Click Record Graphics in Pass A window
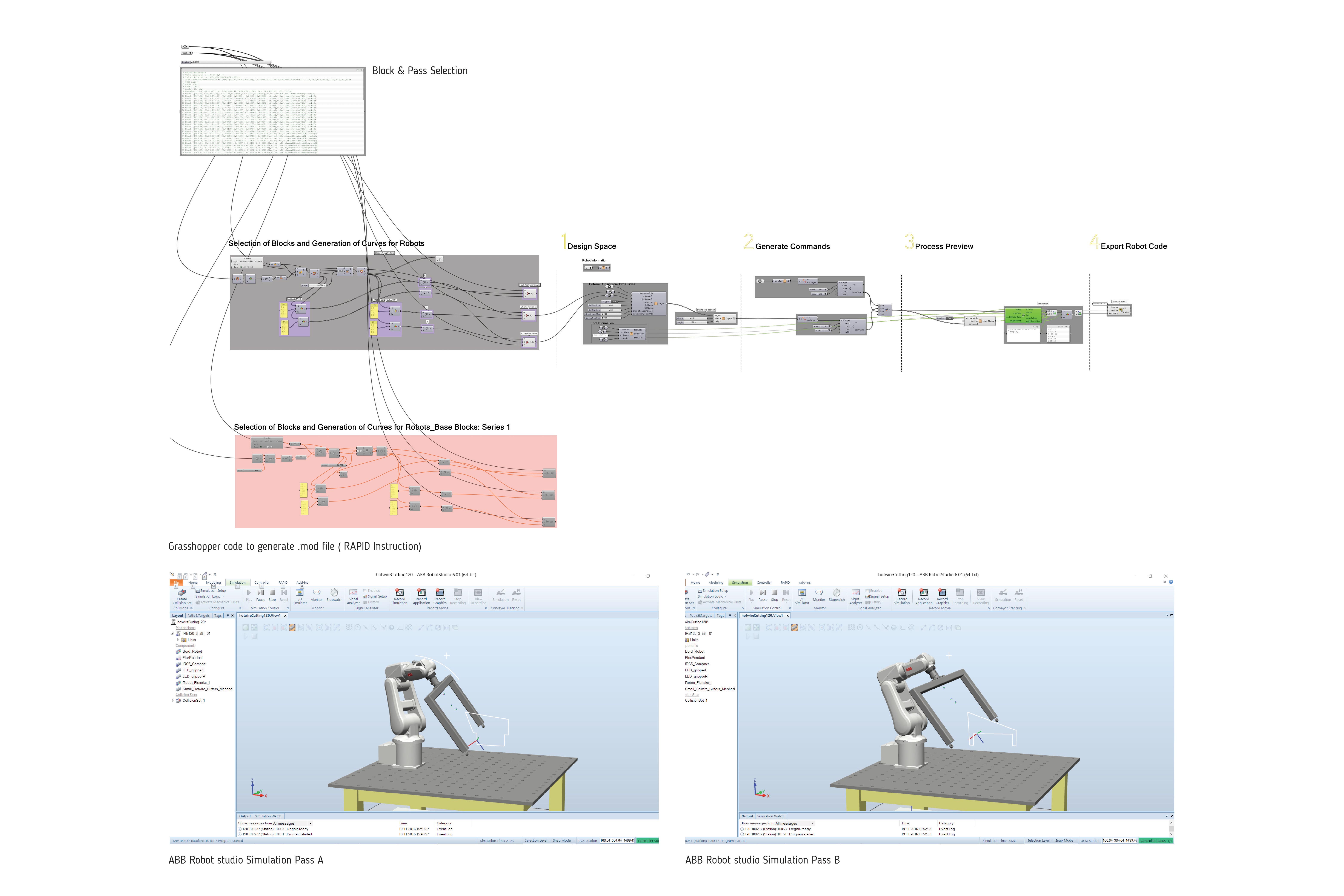The height and width of the screenshot is (896, 1344). click(x=440, y=596)
